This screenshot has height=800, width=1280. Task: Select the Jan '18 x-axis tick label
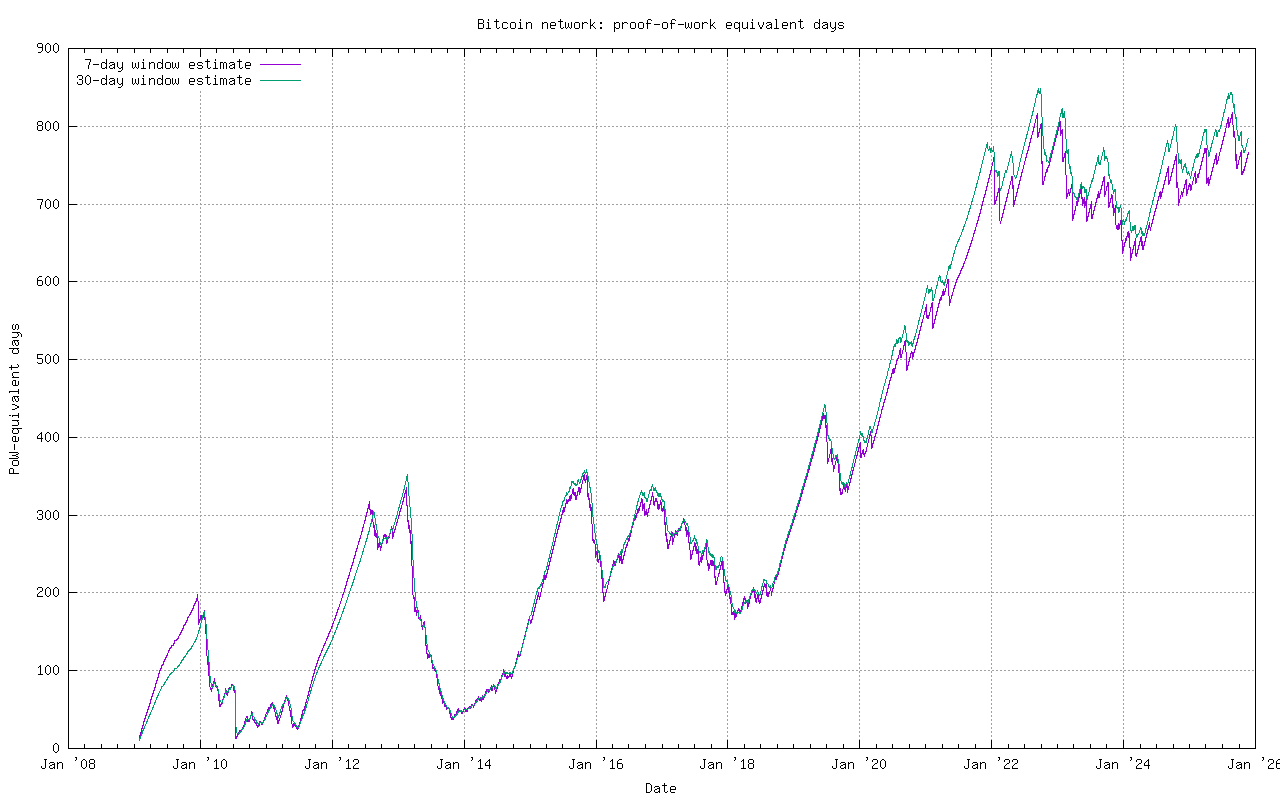(x=727, y=765)
